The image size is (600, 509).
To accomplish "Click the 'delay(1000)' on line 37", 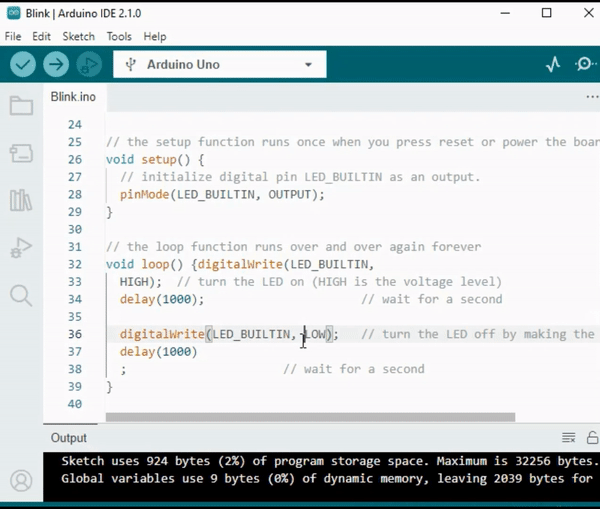I will [158, 352].
